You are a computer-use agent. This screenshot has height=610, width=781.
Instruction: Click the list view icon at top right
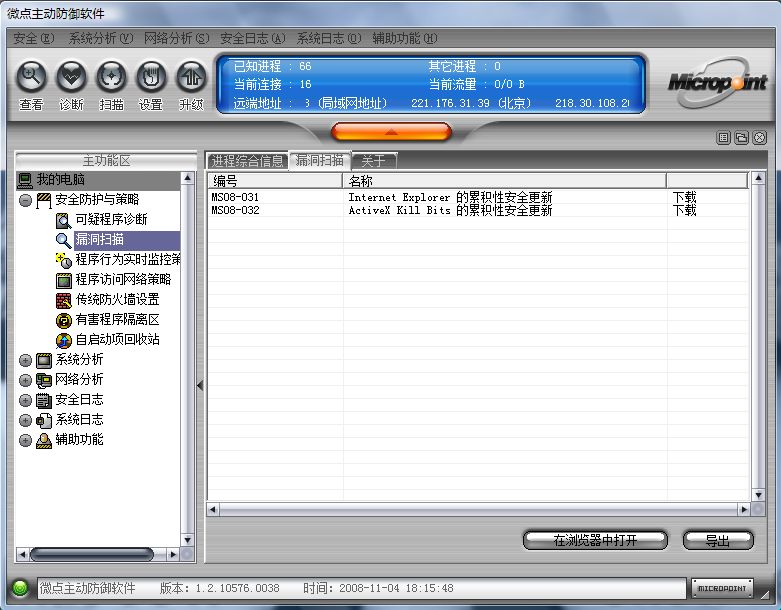click(x=723, y=137)
